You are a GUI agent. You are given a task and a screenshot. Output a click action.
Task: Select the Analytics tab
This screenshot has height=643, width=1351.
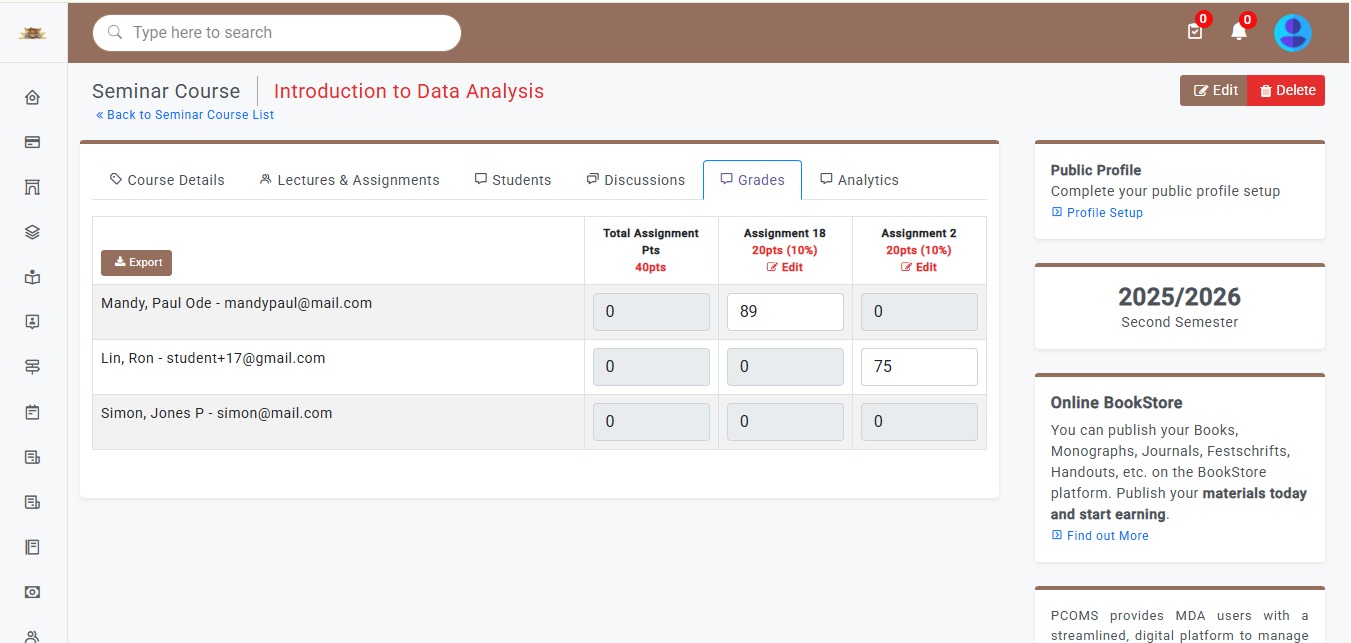coord(859,180)
